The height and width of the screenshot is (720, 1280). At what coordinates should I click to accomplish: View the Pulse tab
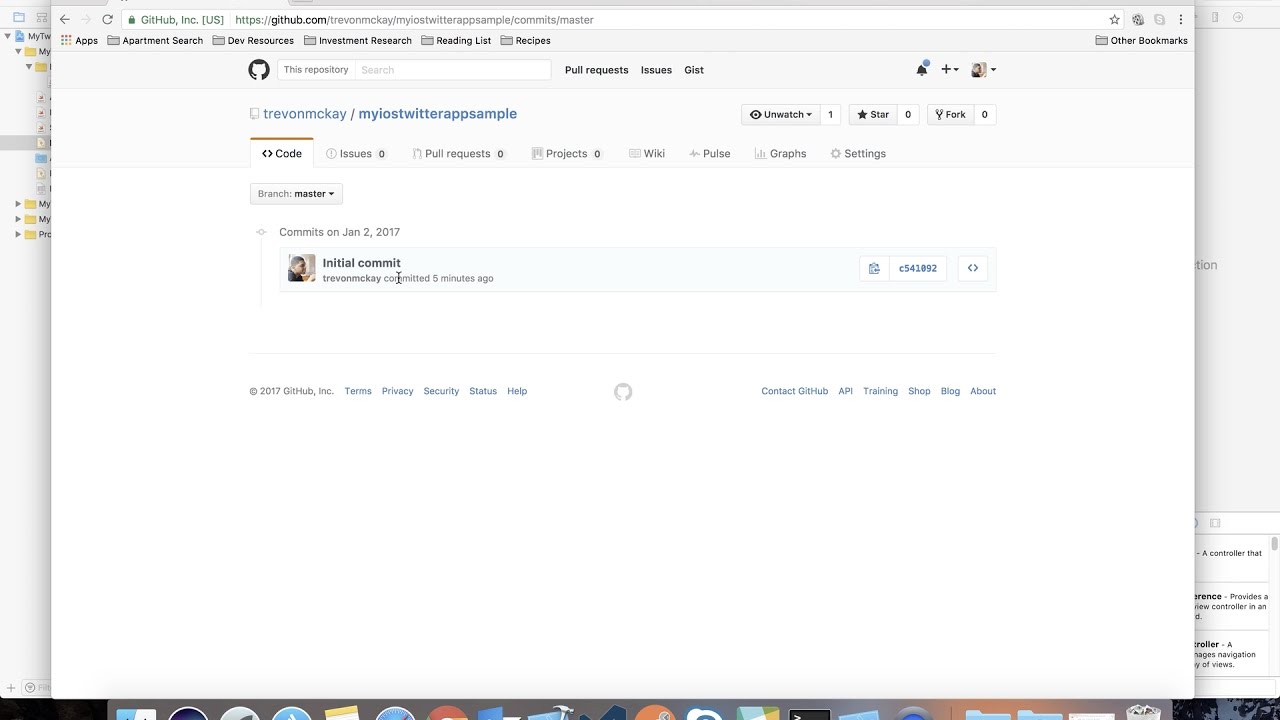tap(710, 154)
